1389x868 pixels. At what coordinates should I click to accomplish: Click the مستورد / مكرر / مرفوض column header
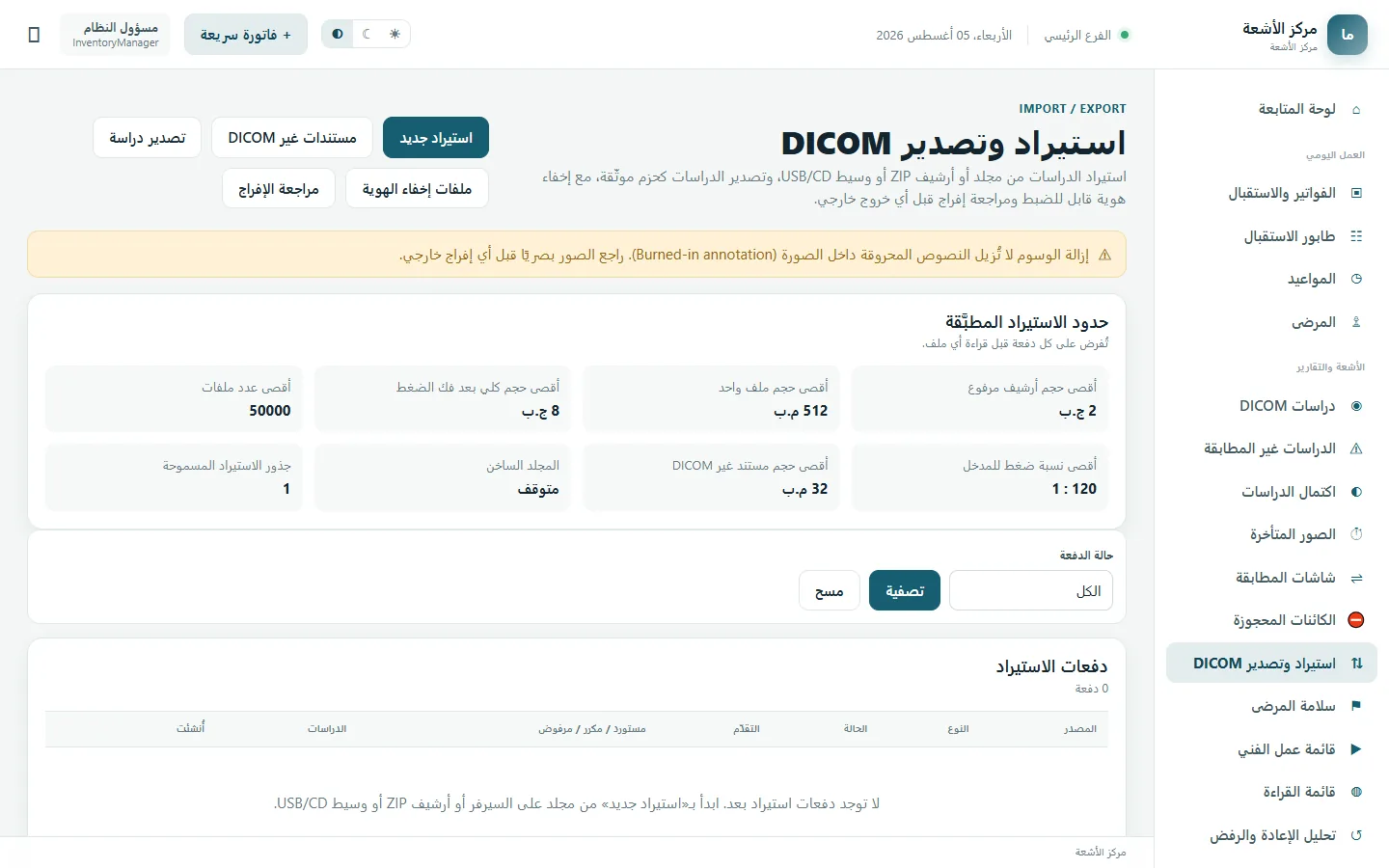click(x=592, y=729)
